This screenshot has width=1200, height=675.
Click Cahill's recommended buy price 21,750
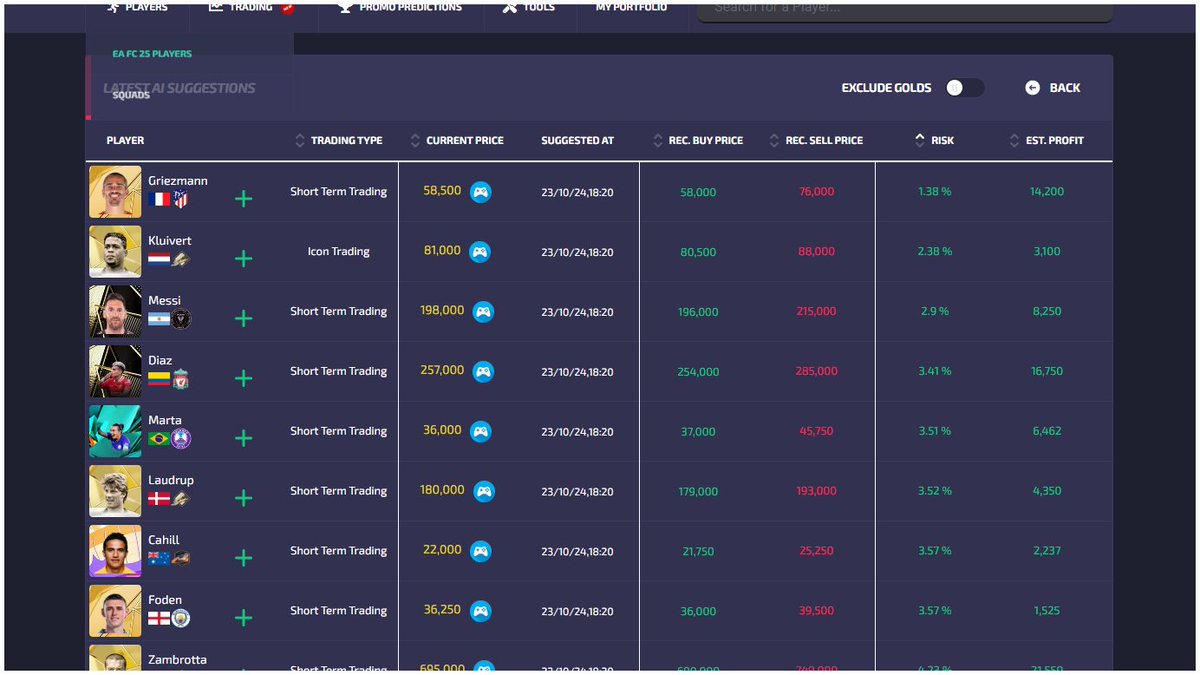pos(698,551)
